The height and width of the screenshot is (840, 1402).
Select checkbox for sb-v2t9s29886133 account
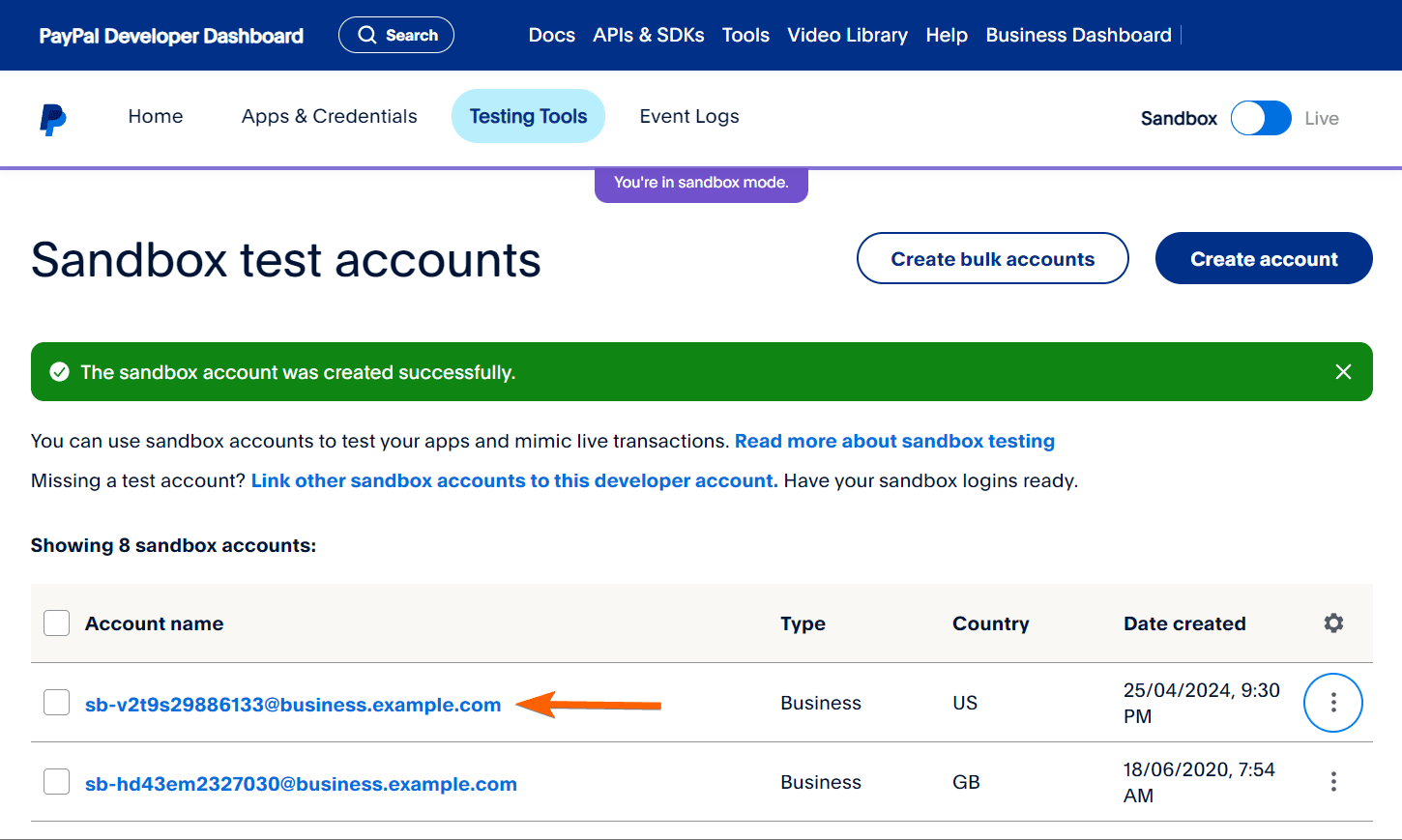point(57,703)
